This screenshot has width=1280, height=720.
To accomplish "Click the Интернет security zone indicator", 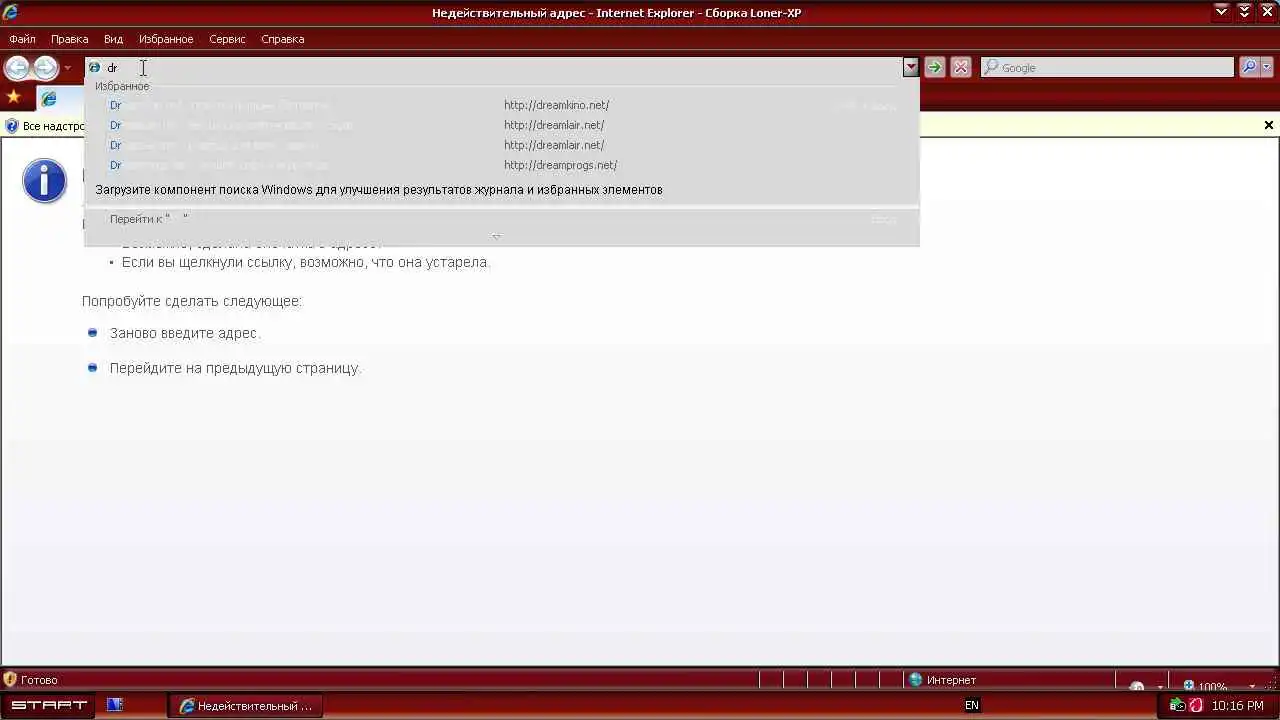I will click(941, 680).
